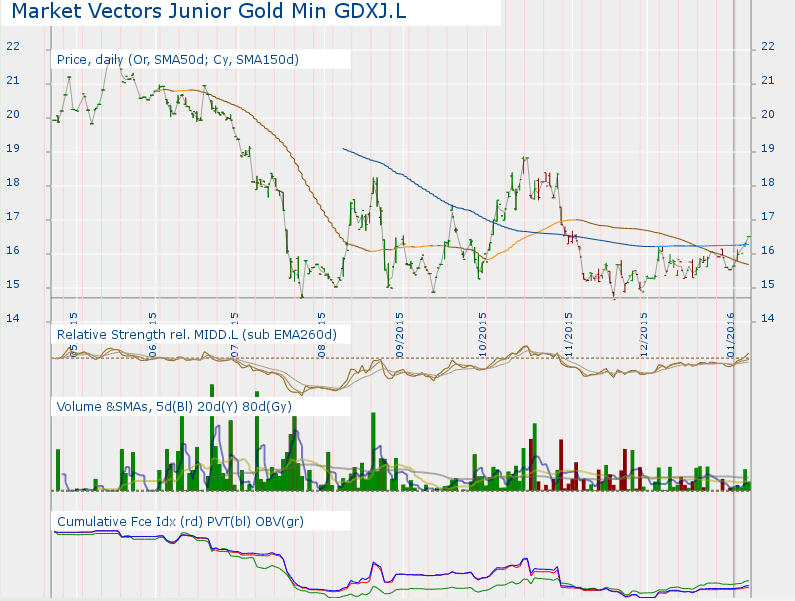
Task: Click the 12/2015 date axis label
Action: [x=644, y=335]
